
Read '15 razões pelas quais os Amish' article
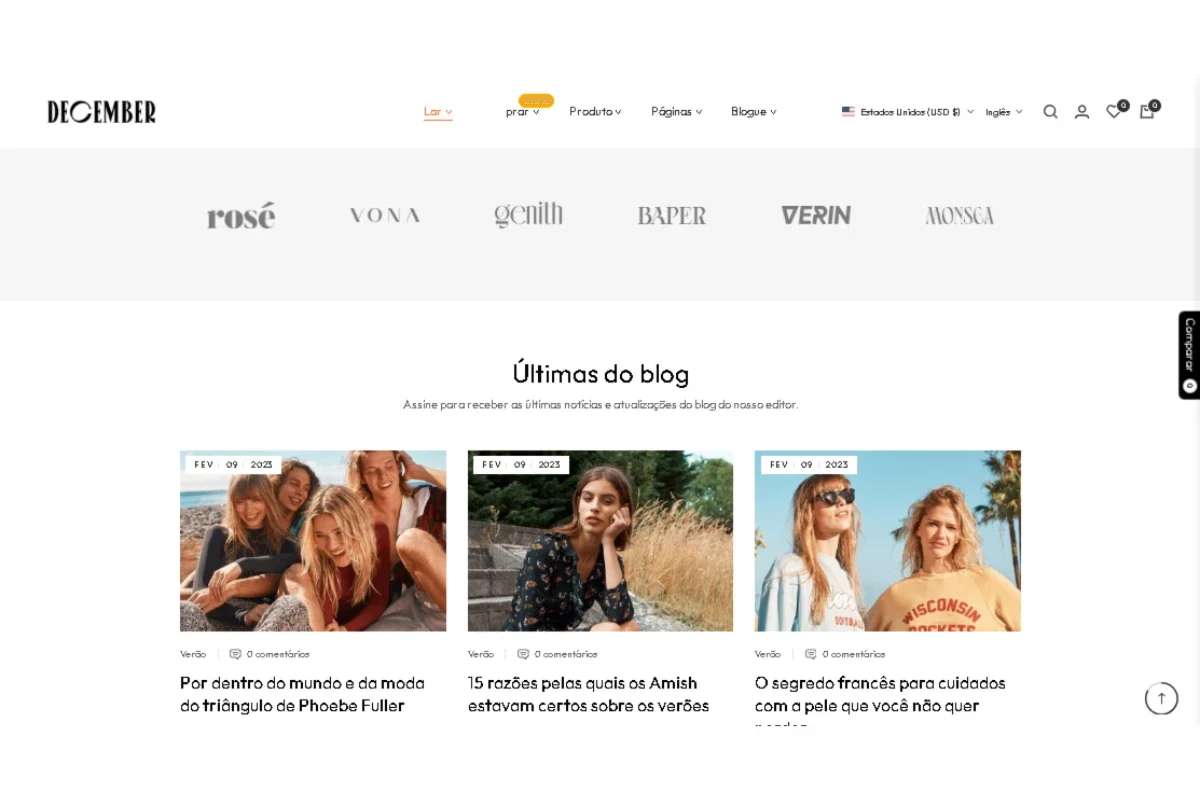tap(588, 694)
